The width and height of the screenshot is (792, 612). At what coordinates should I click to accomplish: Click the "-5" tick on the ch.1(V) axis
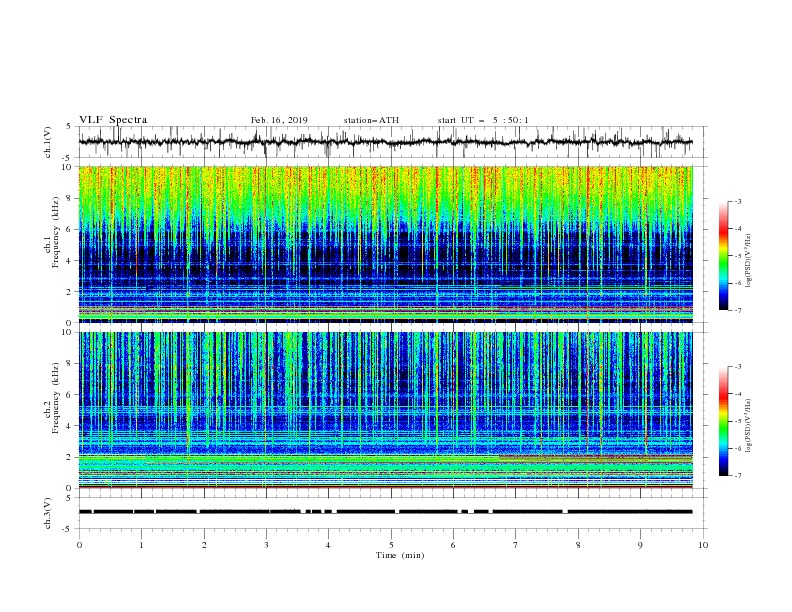click(68, 158)
